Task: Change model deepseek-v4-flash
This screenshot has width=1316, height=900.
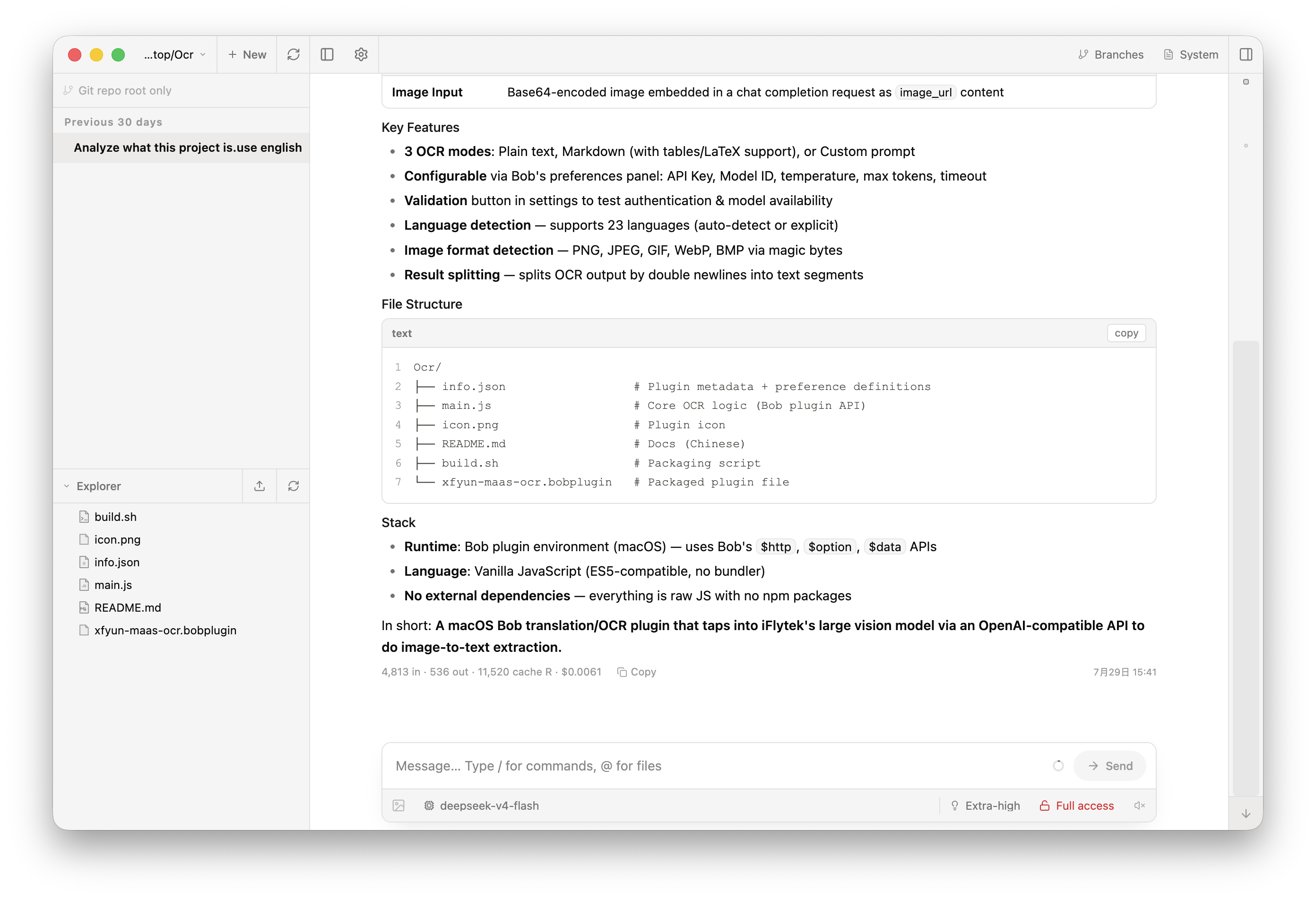Action: 481,805
